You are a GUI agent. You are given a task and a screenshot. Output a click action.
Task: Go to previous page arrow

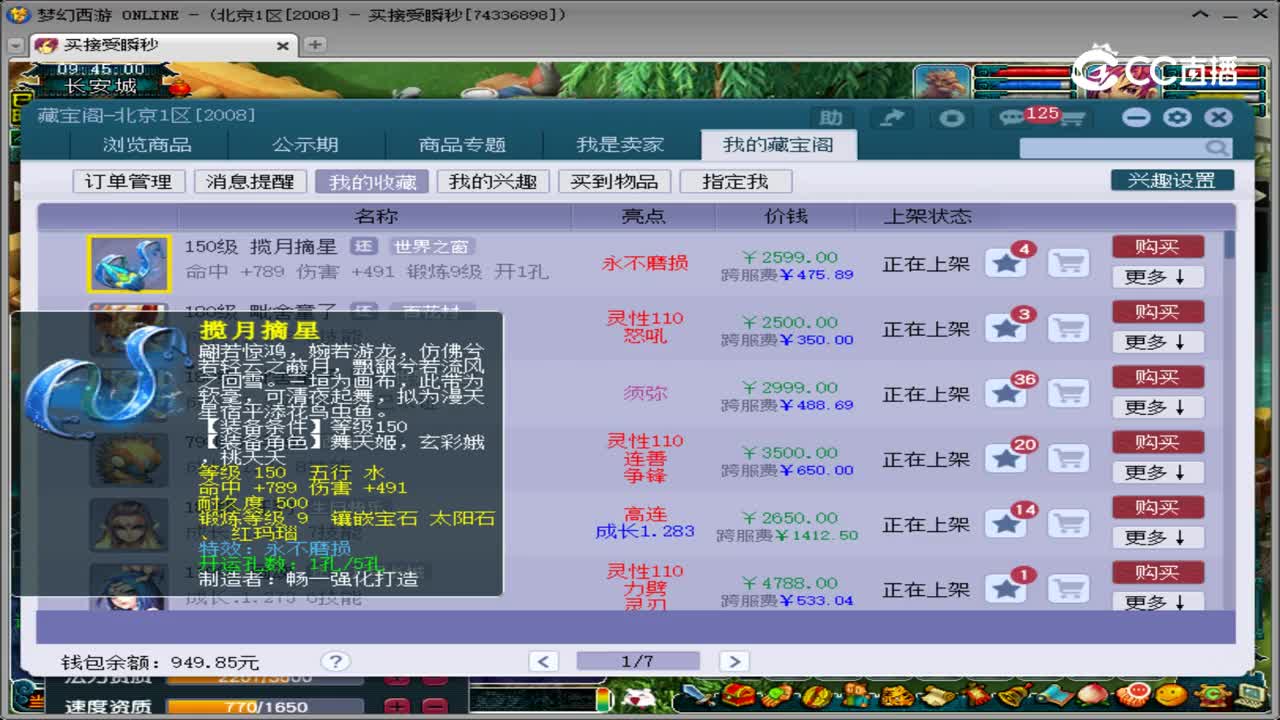coord(543,661)
